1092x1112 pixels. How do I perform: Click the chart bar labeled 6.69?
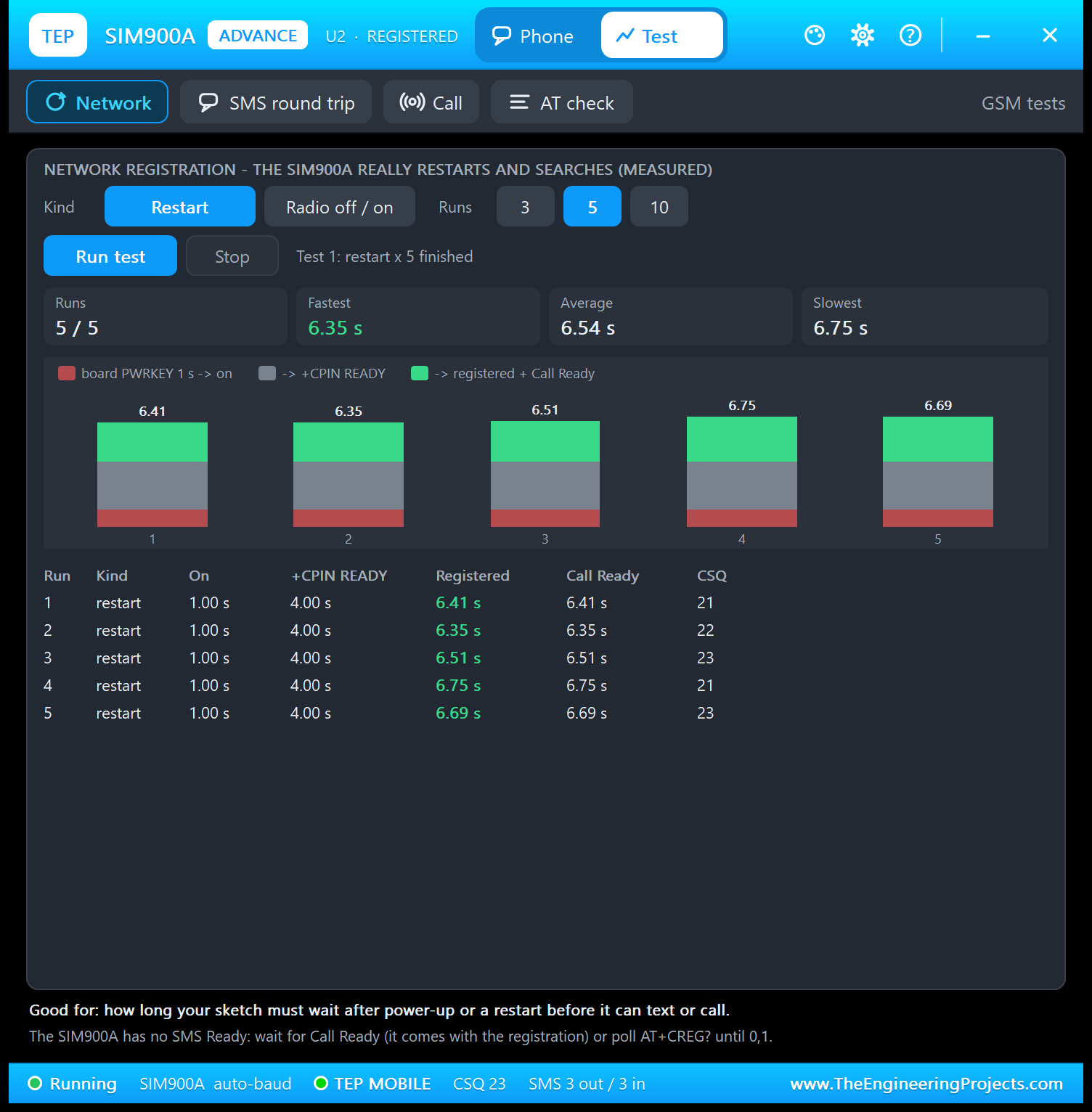[938, 472]
